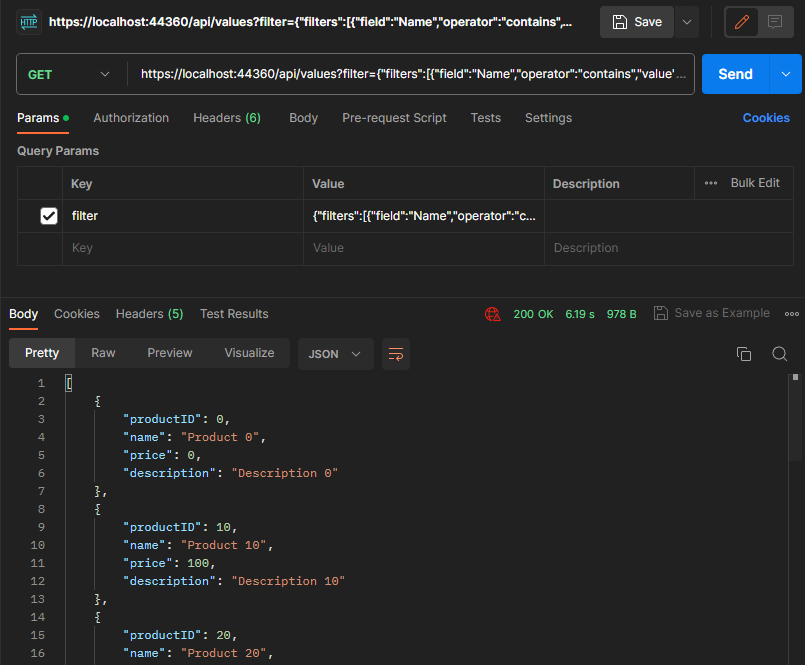Search the response body with magnifier icon
Viewport: 805px width, 665px height.
click(779, 354)
